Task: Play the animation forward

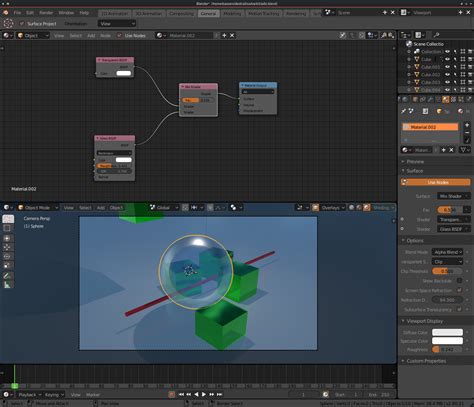Action: [204, 394]
